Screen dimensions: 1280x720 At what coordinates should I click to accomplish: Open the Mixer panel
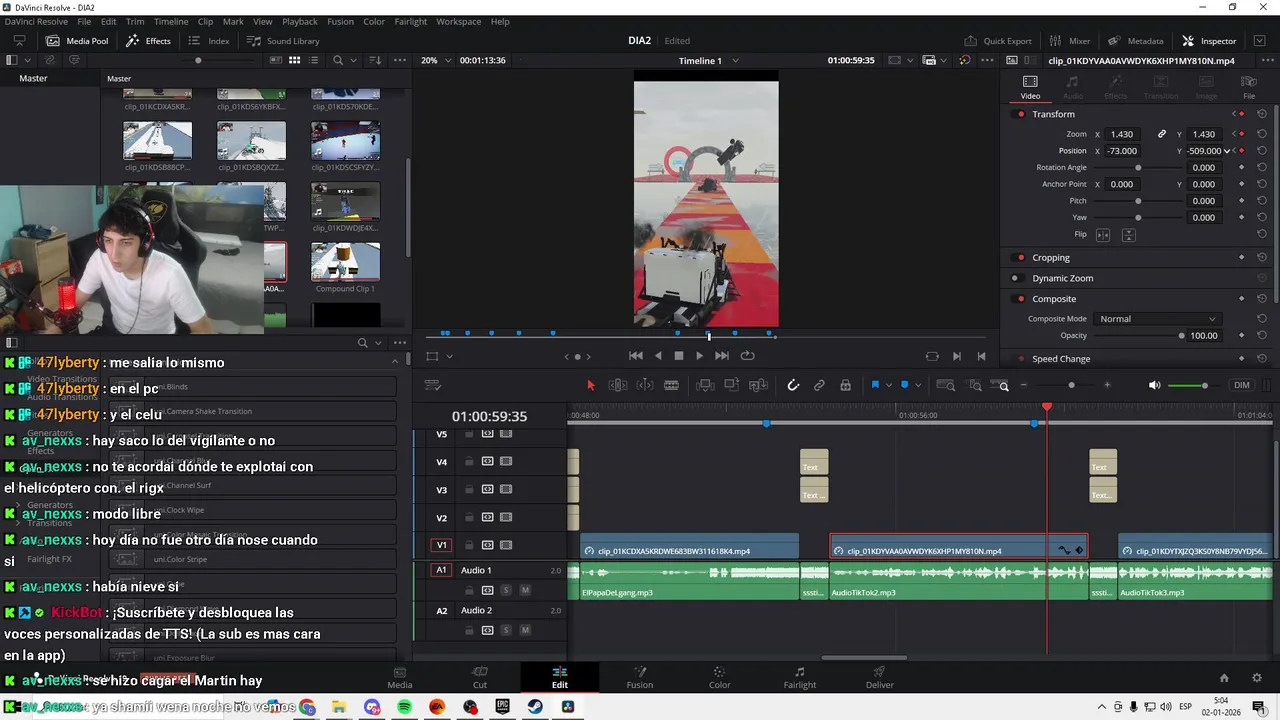[x=1069, y=41]
